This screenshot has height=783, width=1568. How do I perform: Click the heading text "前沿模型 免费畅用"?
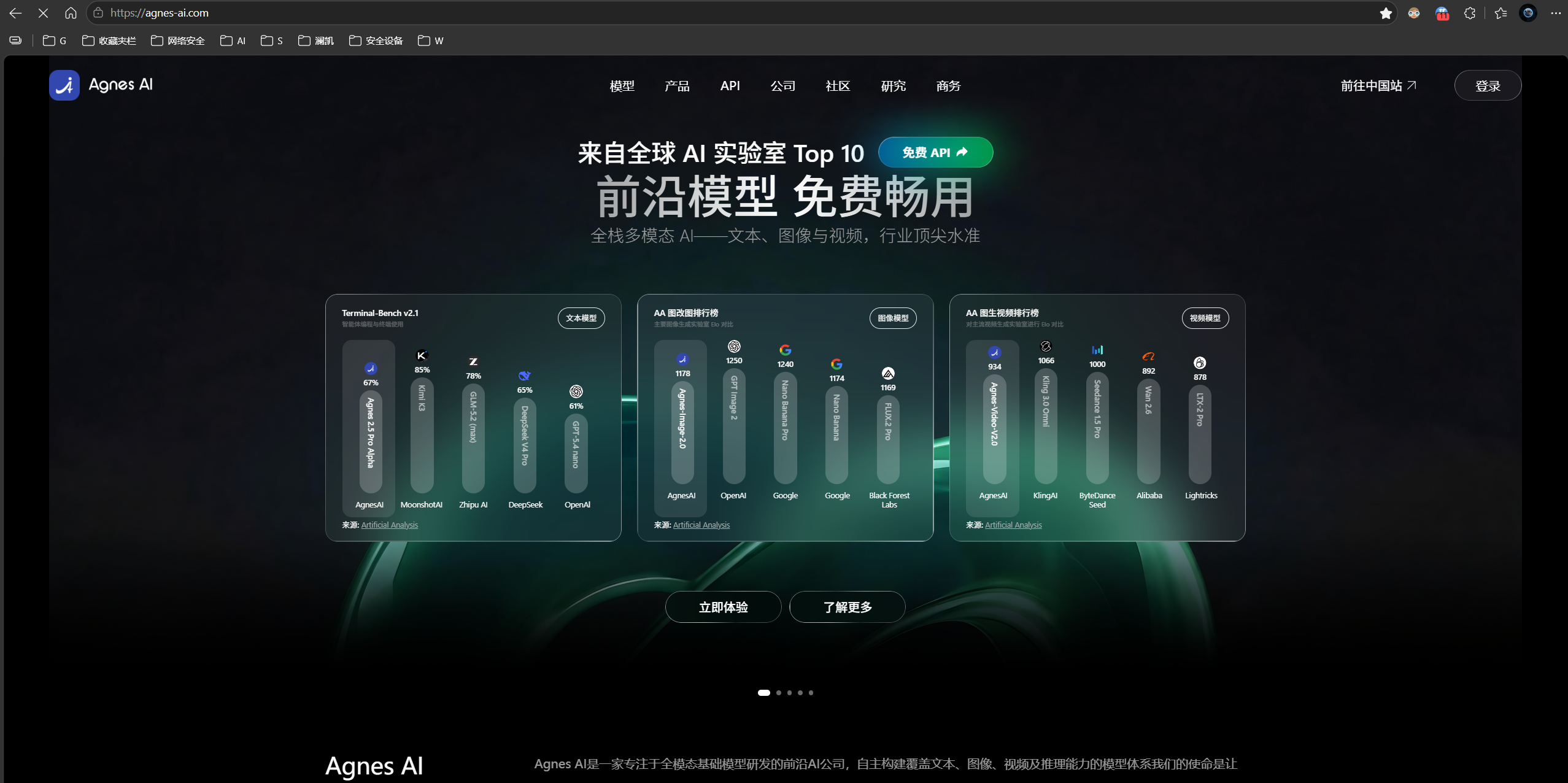coord(785,196)
